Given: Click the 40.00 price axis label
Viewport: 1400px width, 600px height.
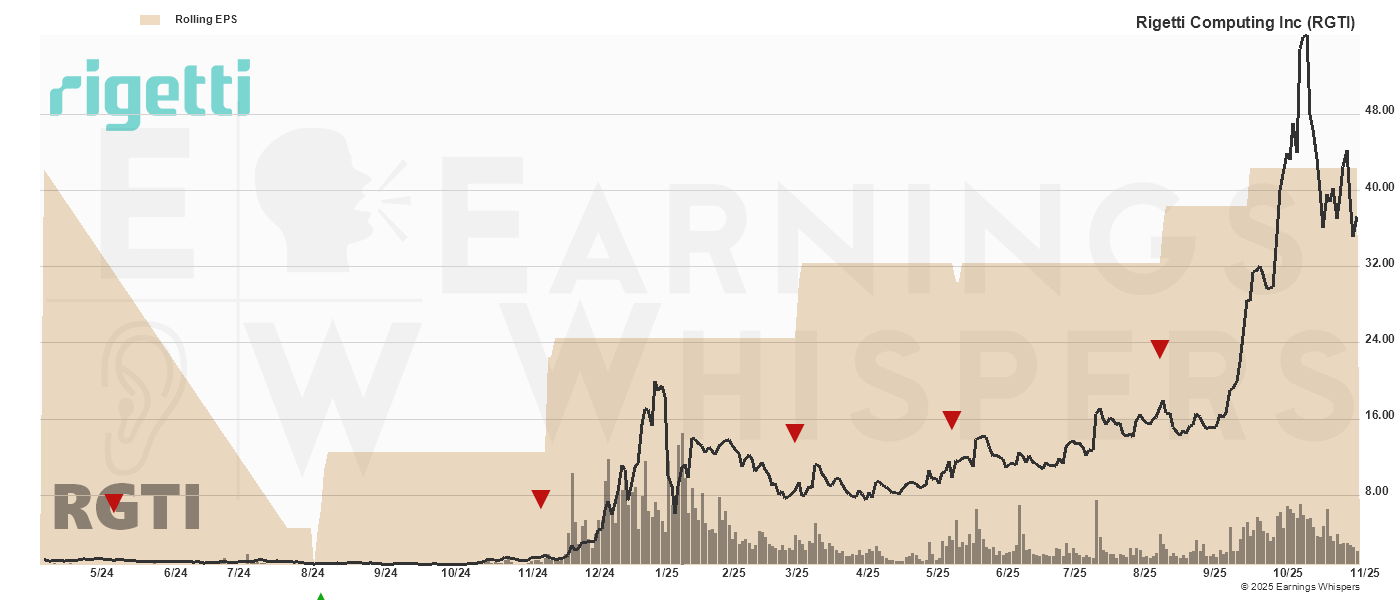Looking at the screenshot, I should pyautogui.click(x=1380, y=187).
